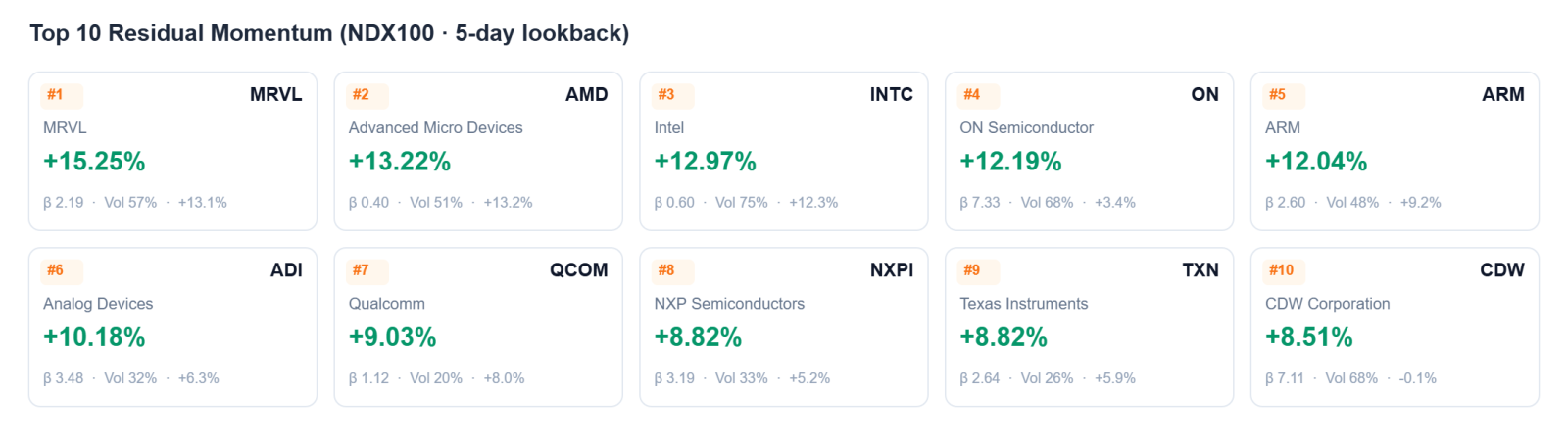Click the ARM +12.04% momentum value

click(1316, 162)
